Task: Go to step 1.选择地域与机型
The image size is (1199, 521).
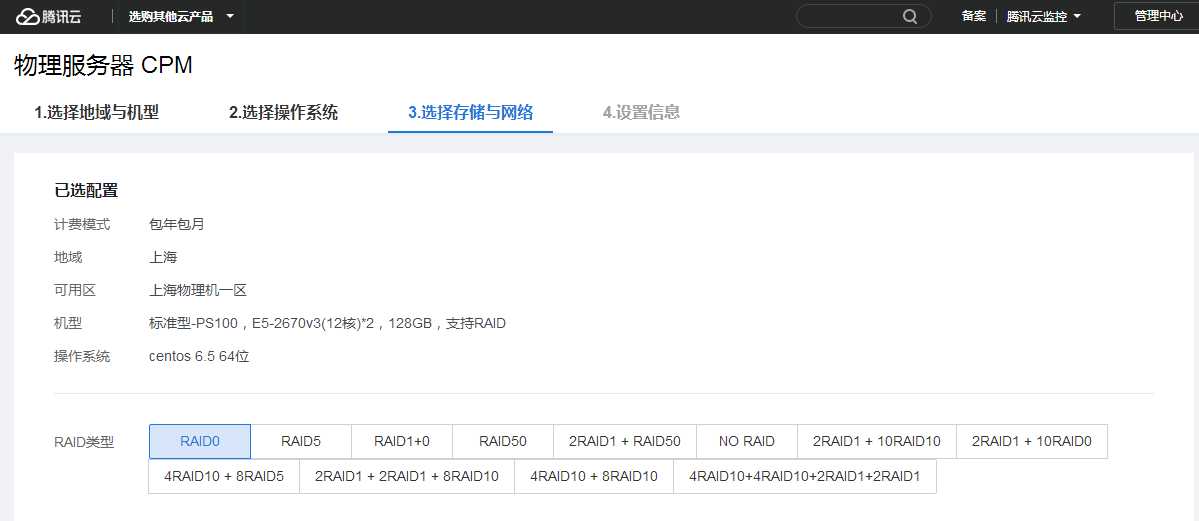Action: pos(96,113)
